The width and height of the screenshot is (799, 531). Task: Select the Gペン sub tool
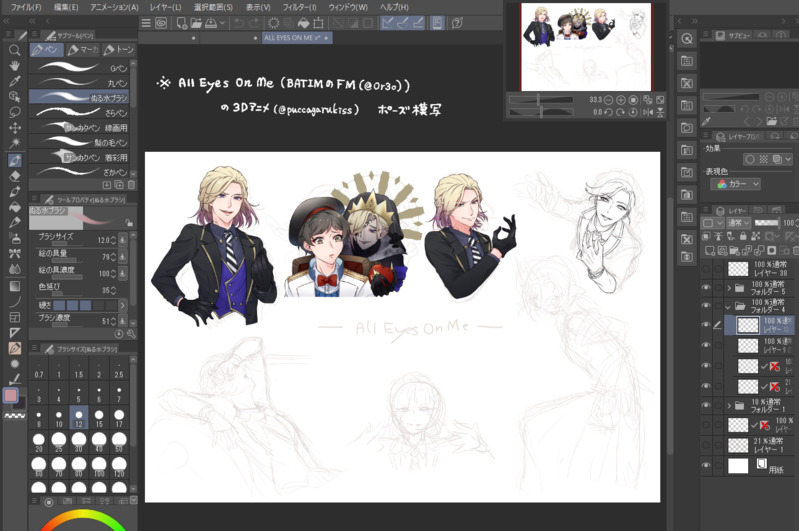pos(79,67)
